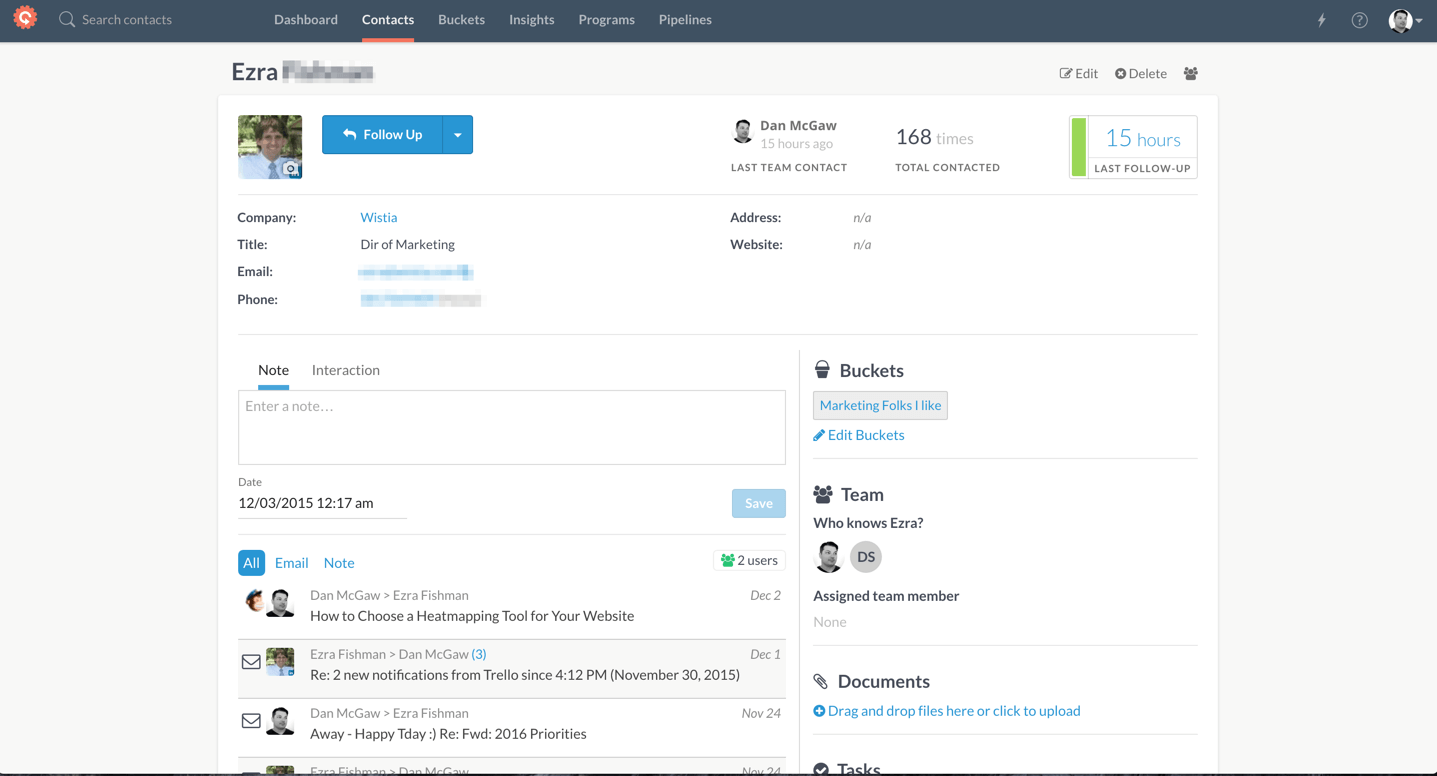Image resolution: width=1437 pixels, height=776 pixels.
Task: Filter activity by Note
Action: (339, 563)
